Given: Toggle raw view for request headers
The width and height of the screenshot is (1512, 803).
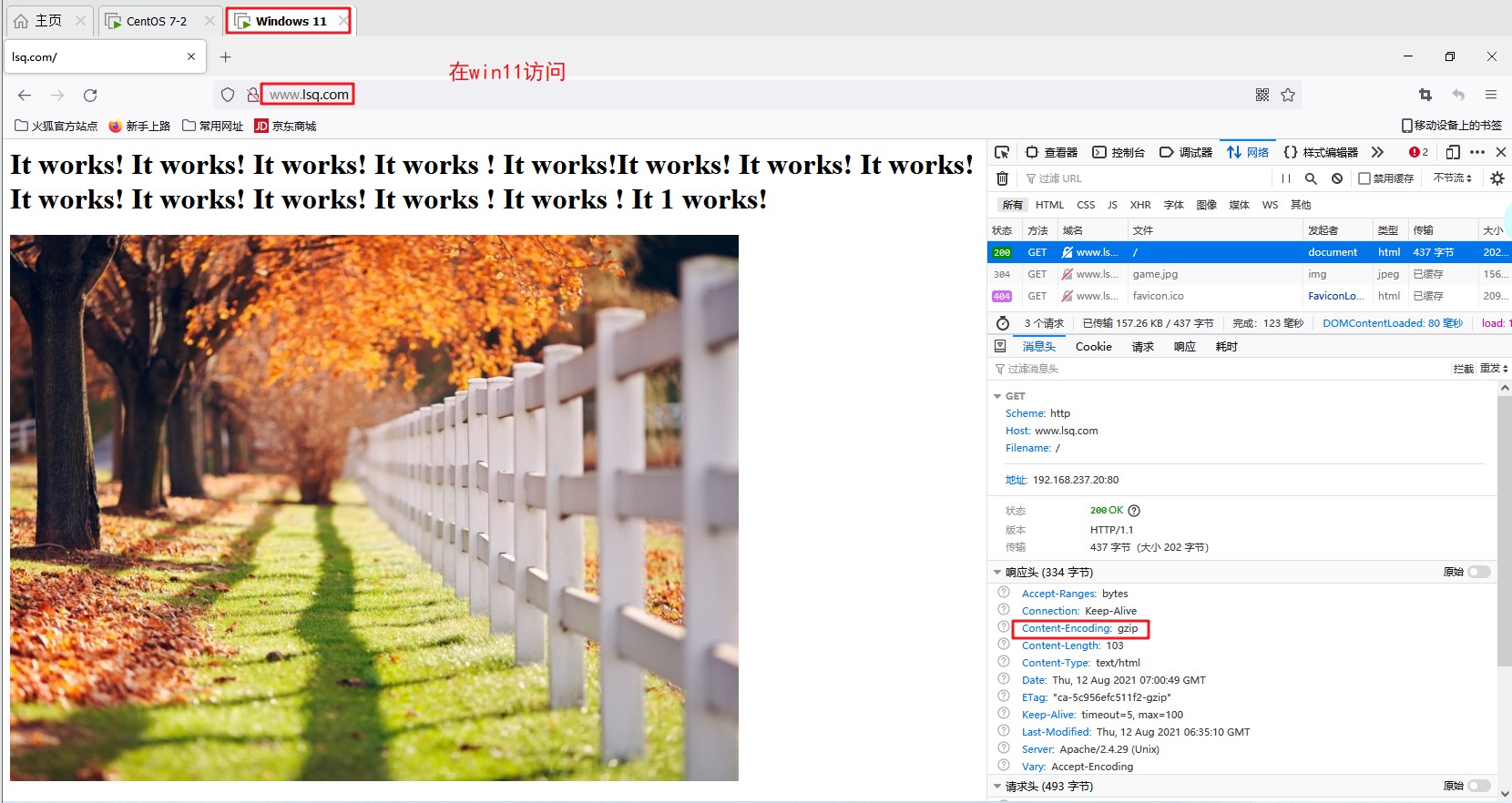Looking at the screenshot, I should (1479, 786).
